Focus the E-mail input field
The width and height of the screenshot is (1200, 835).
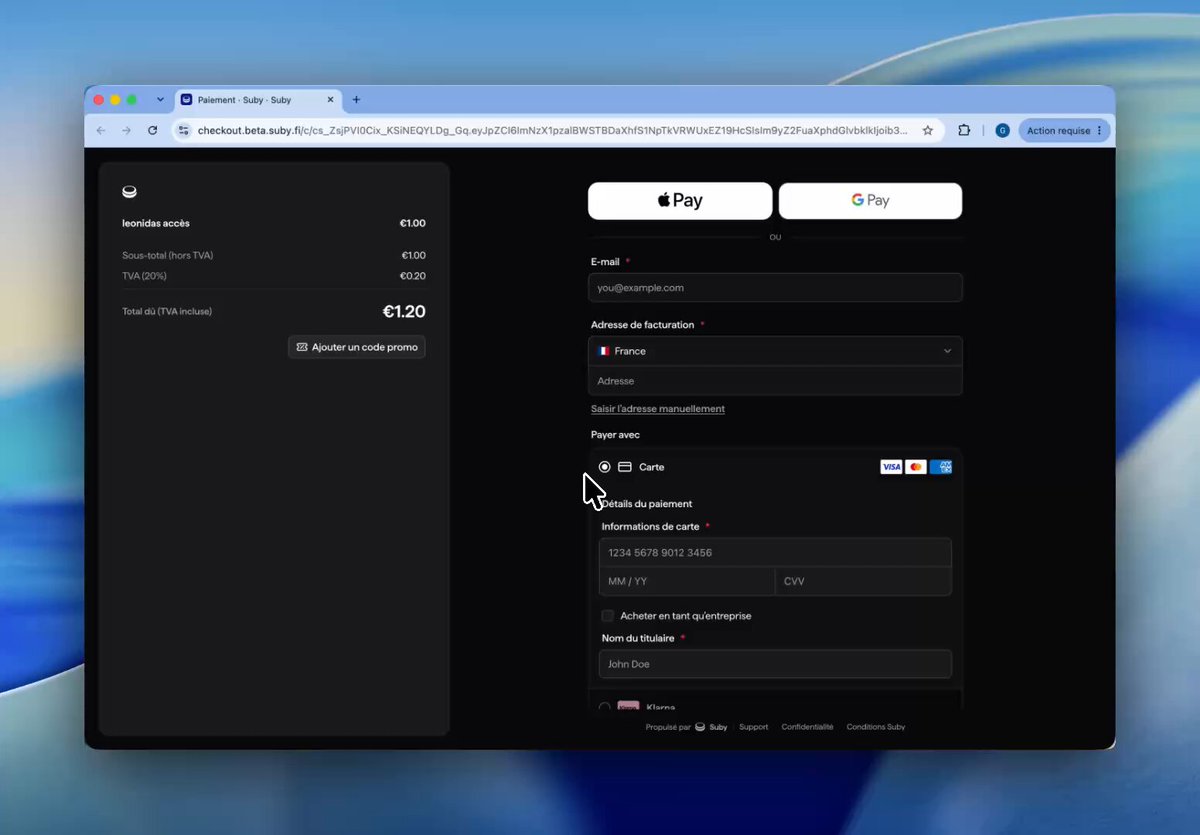click(x=775, y=288)
